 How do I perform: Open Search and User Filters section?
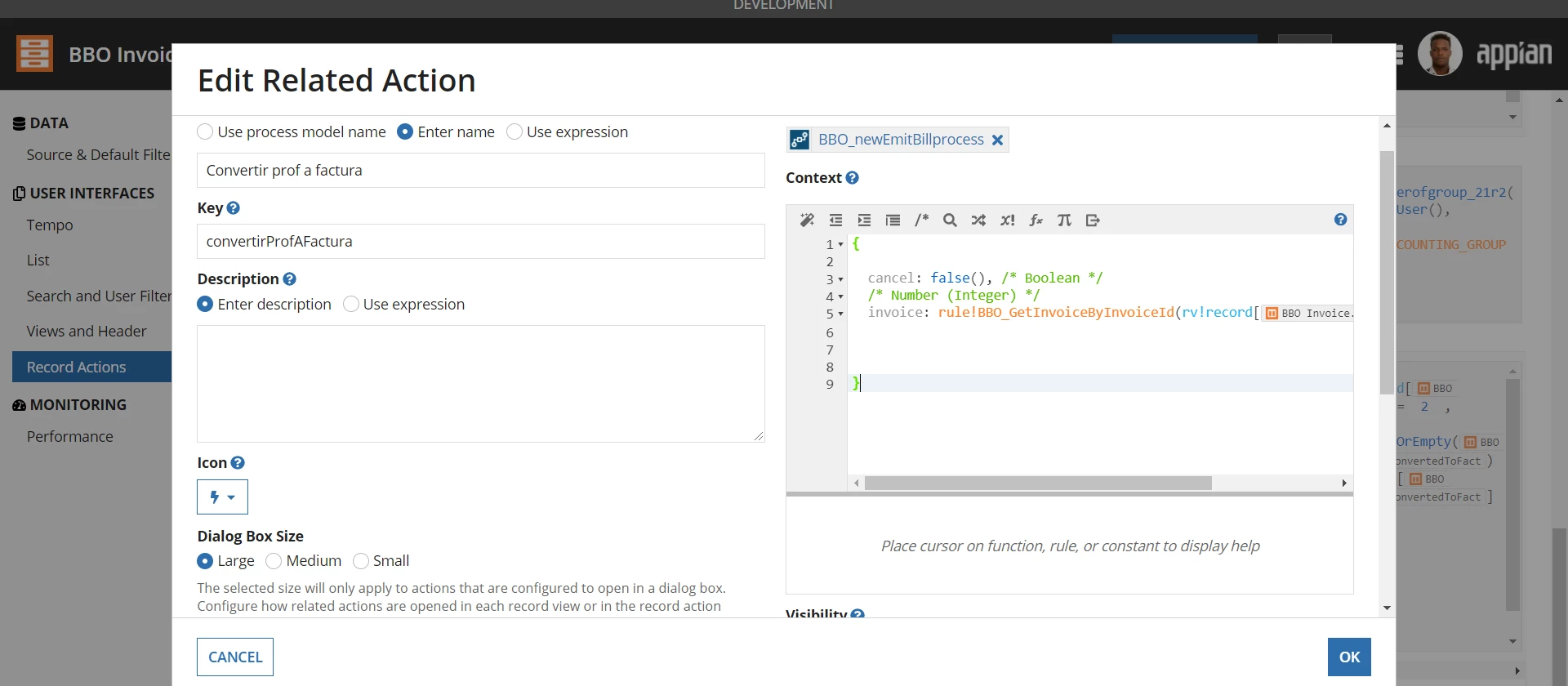pyautogui.click(x=99, y=296)
